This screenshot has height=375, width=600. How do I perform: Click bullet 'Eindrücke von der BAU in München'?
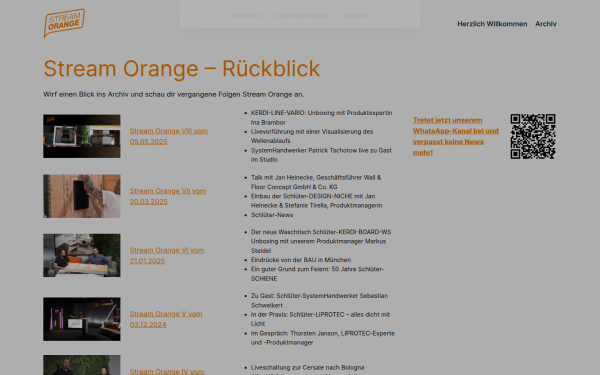[x=301, y=260]
